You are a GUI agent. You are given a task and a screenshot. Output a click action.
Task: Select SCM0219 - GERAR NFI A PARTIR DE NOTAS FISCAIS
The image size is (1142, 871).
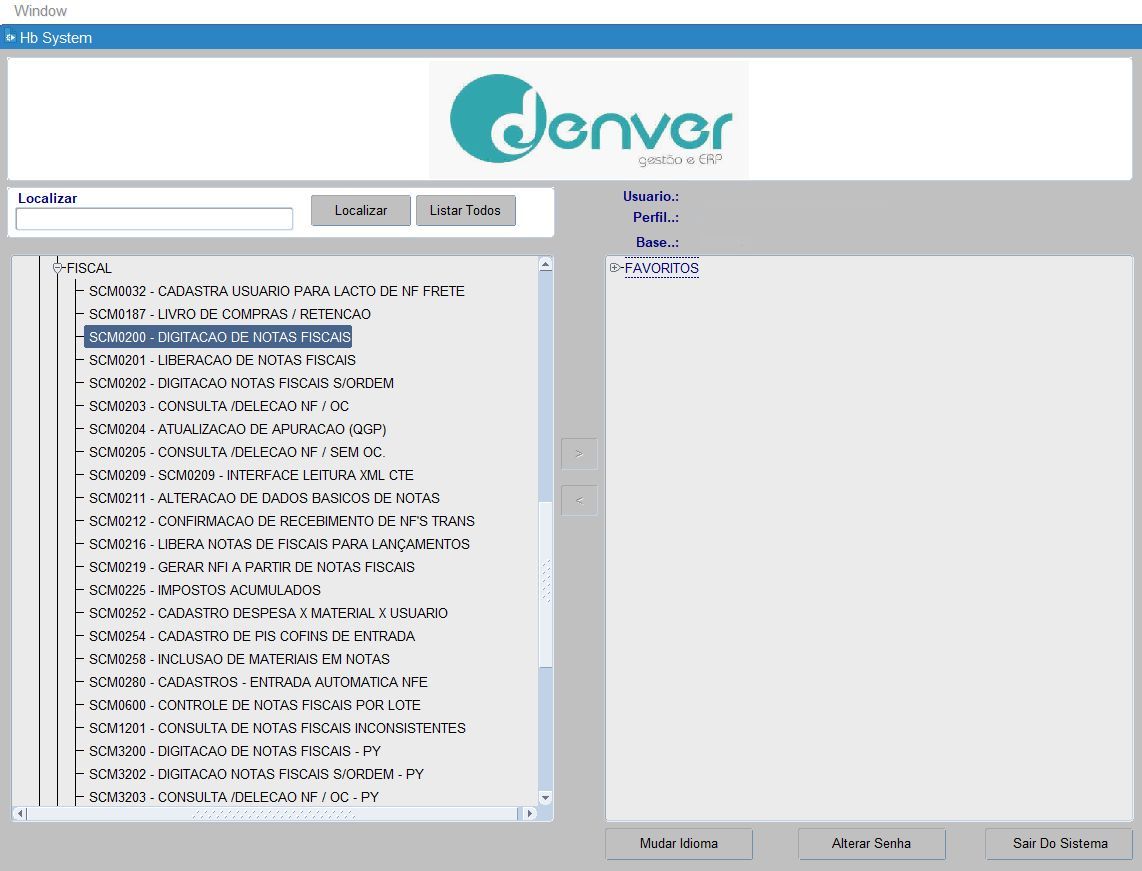tap(252, 567)
